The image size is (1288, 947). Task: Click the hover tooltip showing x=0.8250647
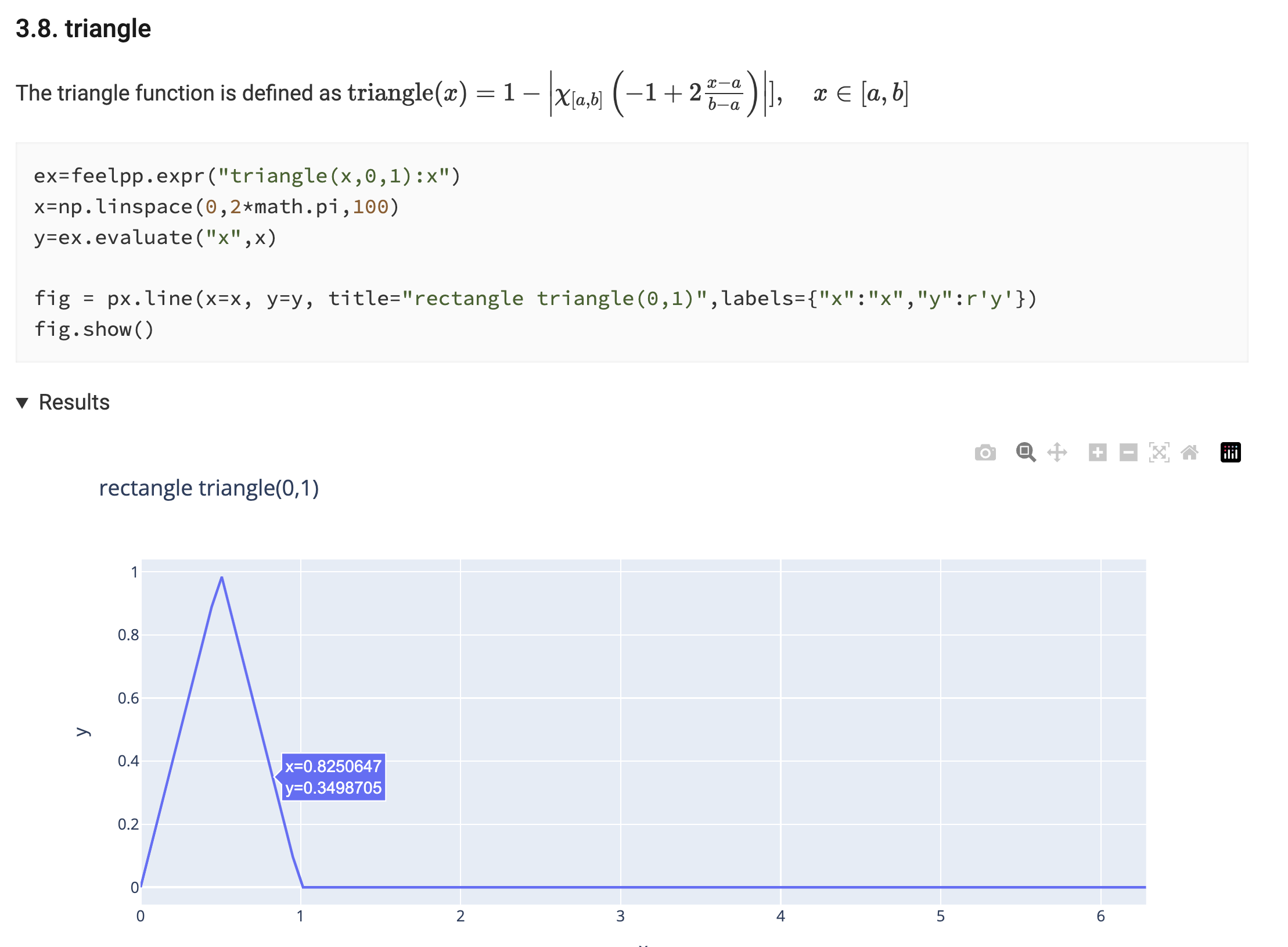(333, 777)
